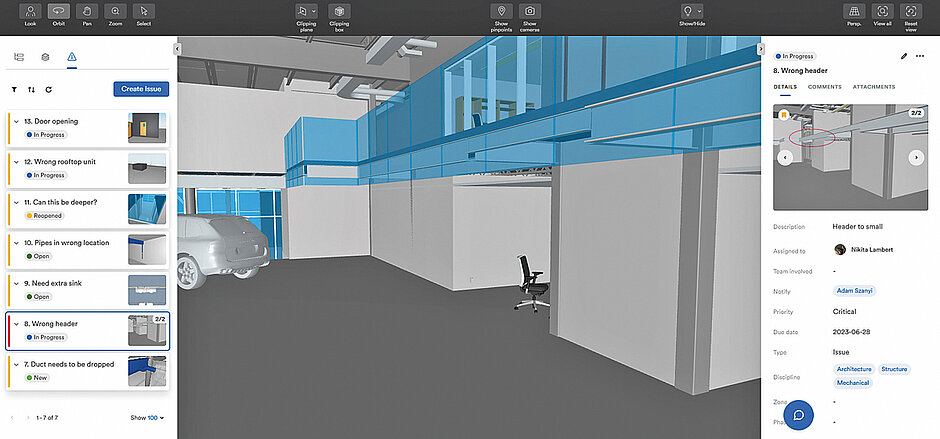Go to next issue viewpoint image
Image resolution: width=940 pixels, height=439 pixels.
pos(915,157)
